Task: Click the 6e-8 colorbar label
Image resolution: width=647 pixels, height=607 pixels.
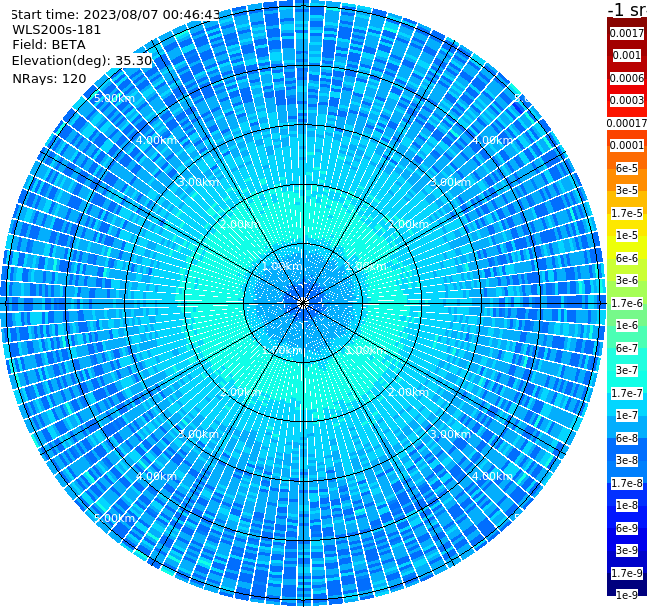Action: pyautogui.click(x=627, y=438)
